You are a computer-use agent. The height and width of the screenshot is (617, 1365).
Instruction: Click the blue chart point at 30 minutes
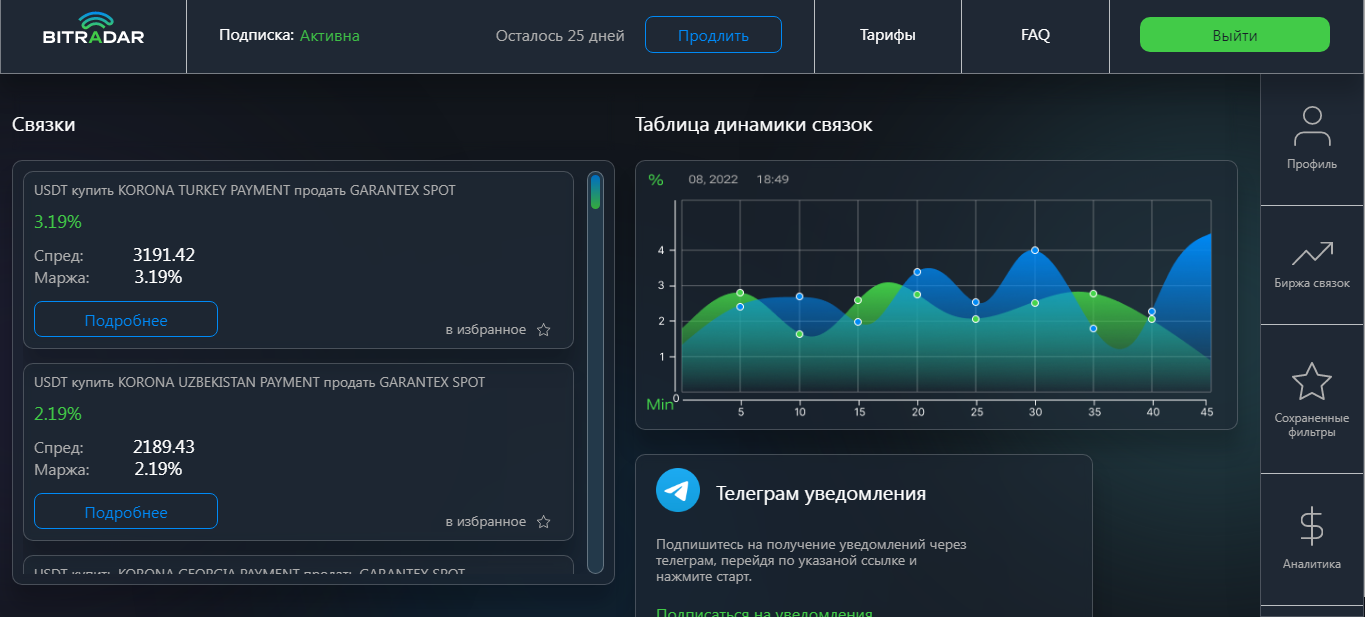[1035, 250]
